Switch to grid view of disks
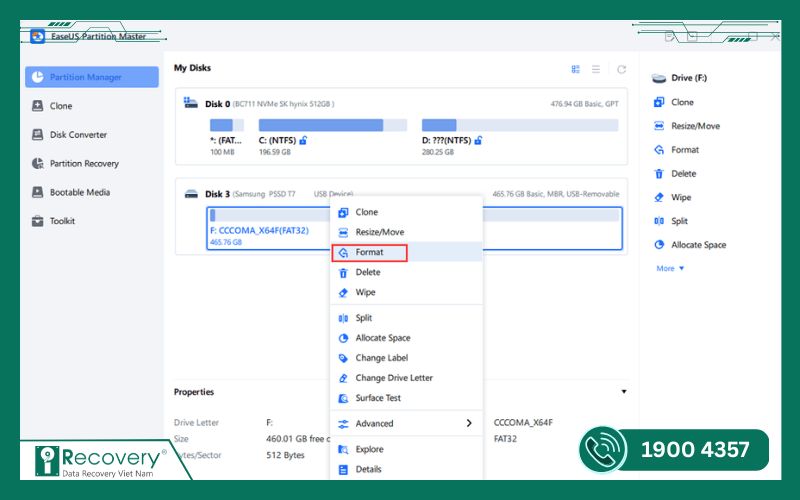 (x=576, y=69)
